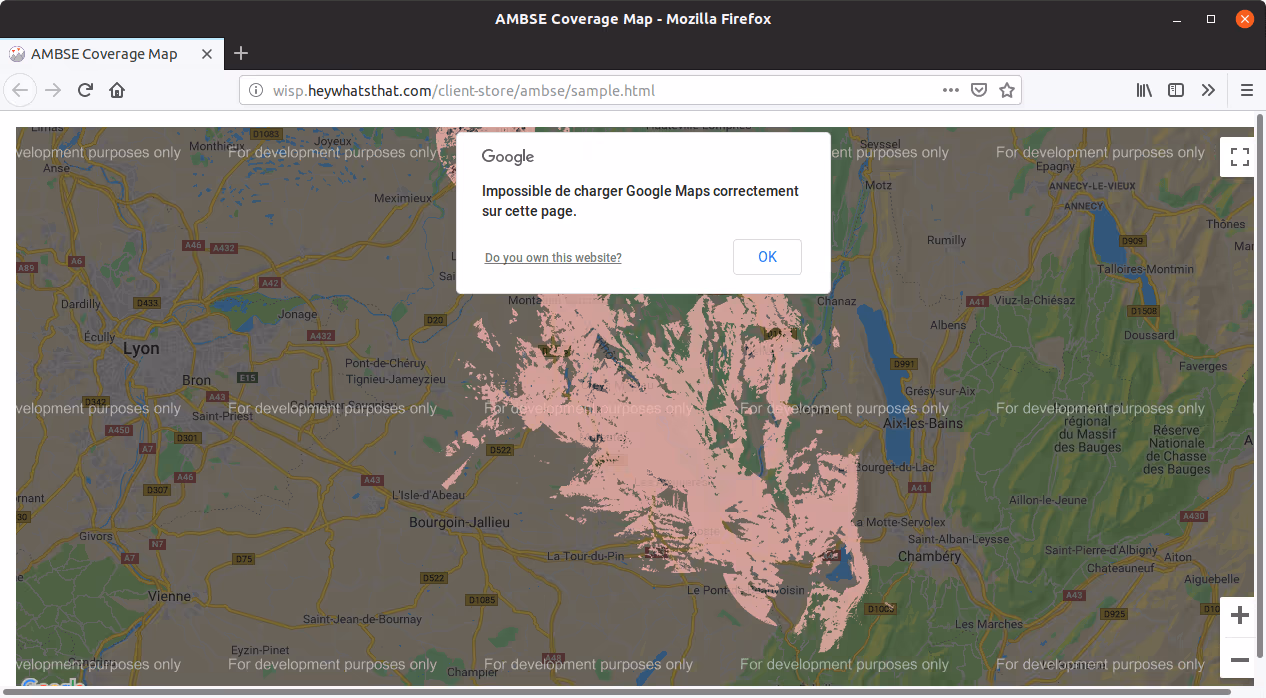Viewport: 1266px width, 698px height.
Task: Zoom out on the map
Action: (x=1240, y=660)
